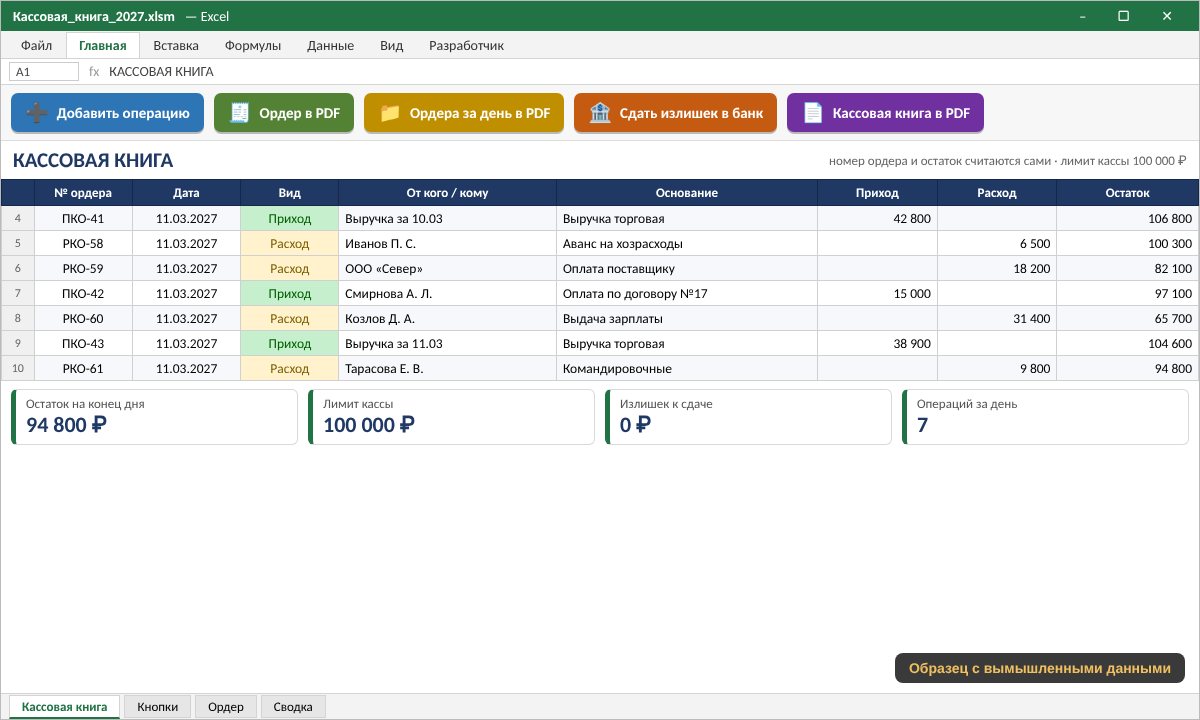
Task: Select the cell ПКО-41
Action: coord(83,219)
